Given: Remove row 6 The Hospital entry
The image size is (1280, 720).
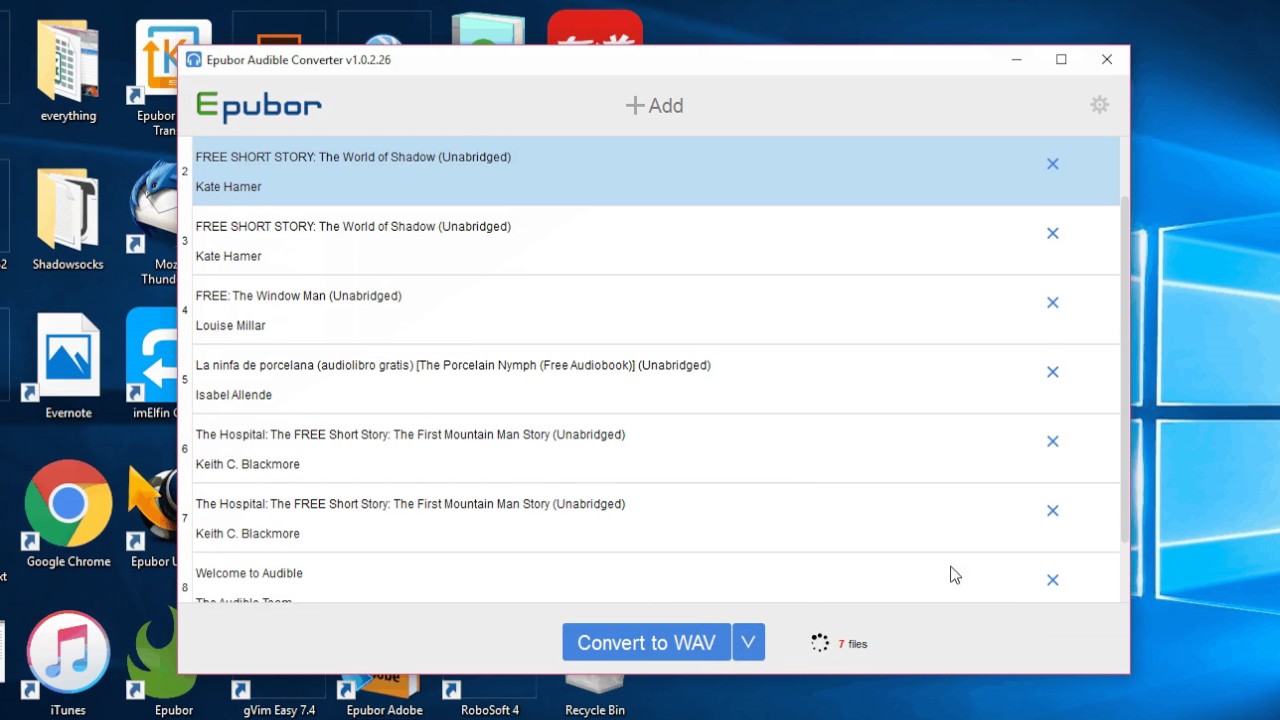Looking at the screenshot, I should 1052,441.
